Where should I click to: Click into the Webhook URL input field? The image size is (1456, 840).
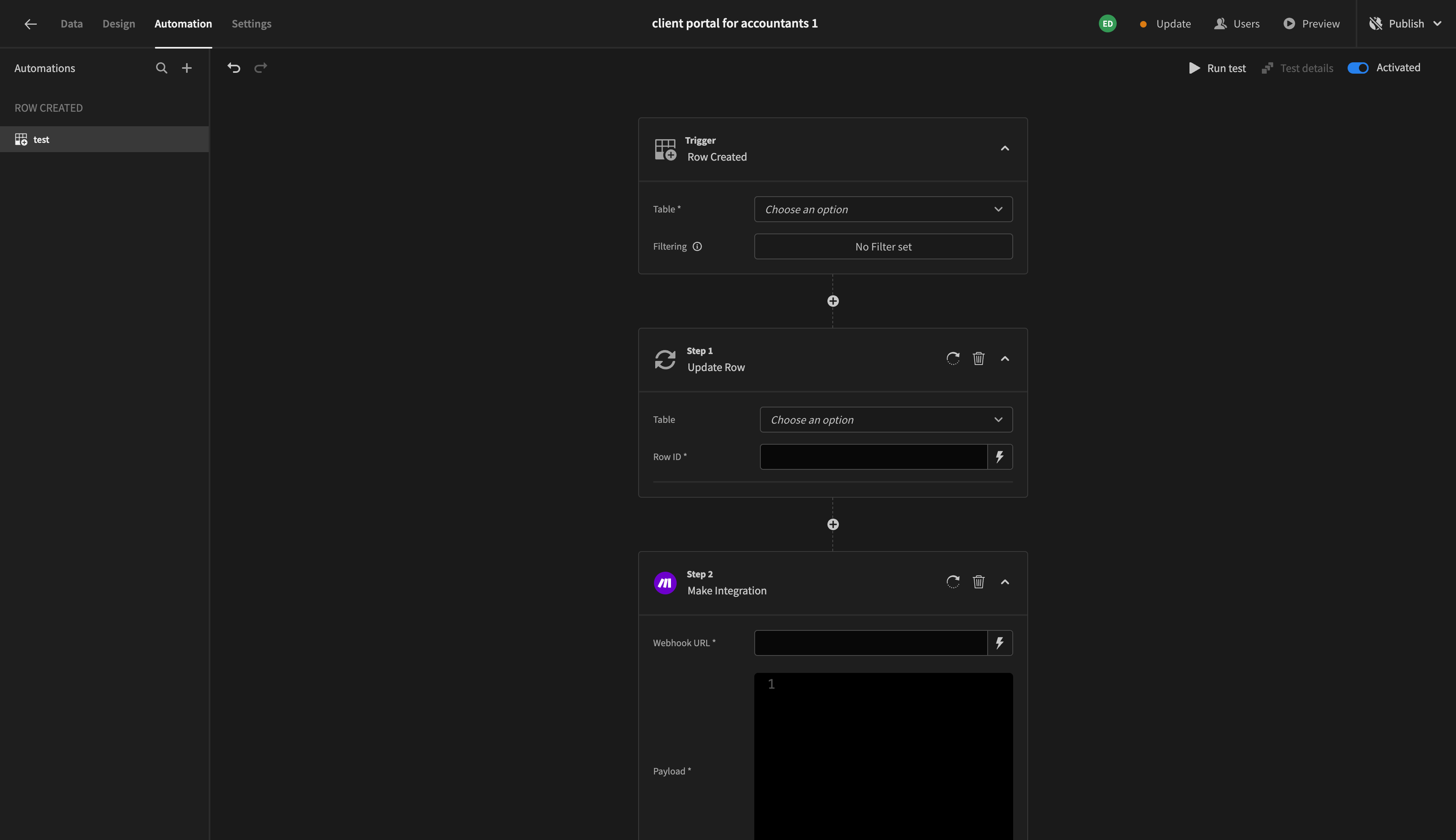[x=870, y=643]
